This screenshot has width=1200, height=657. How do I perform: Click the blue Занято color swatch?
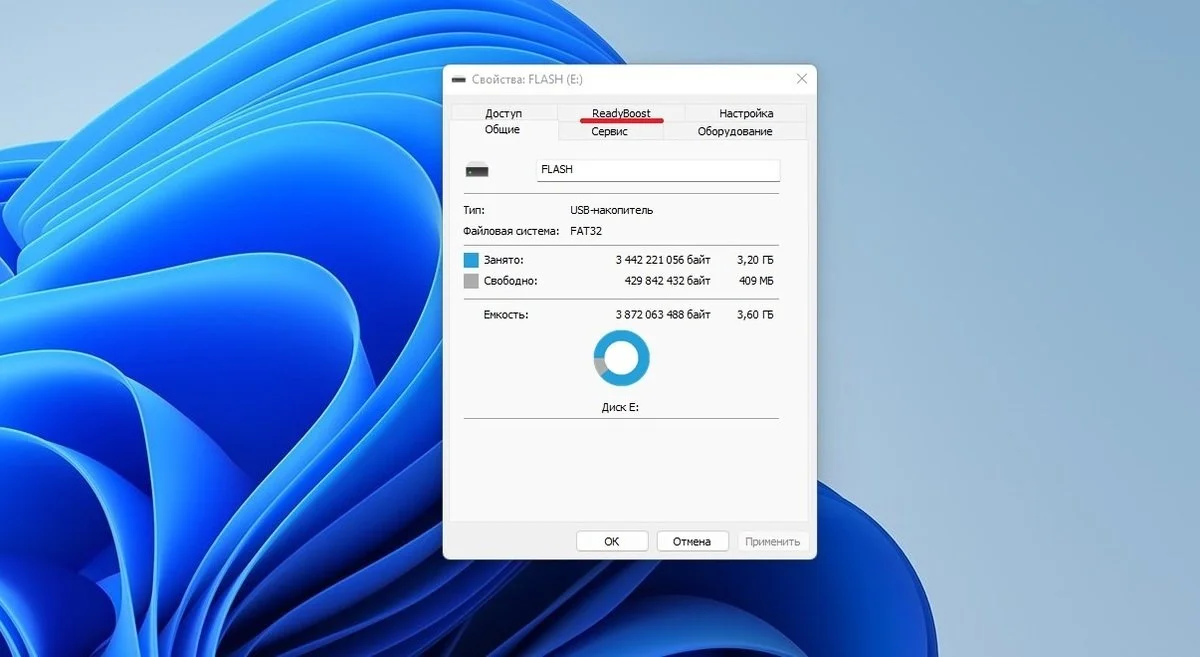[x=471, y=260]
